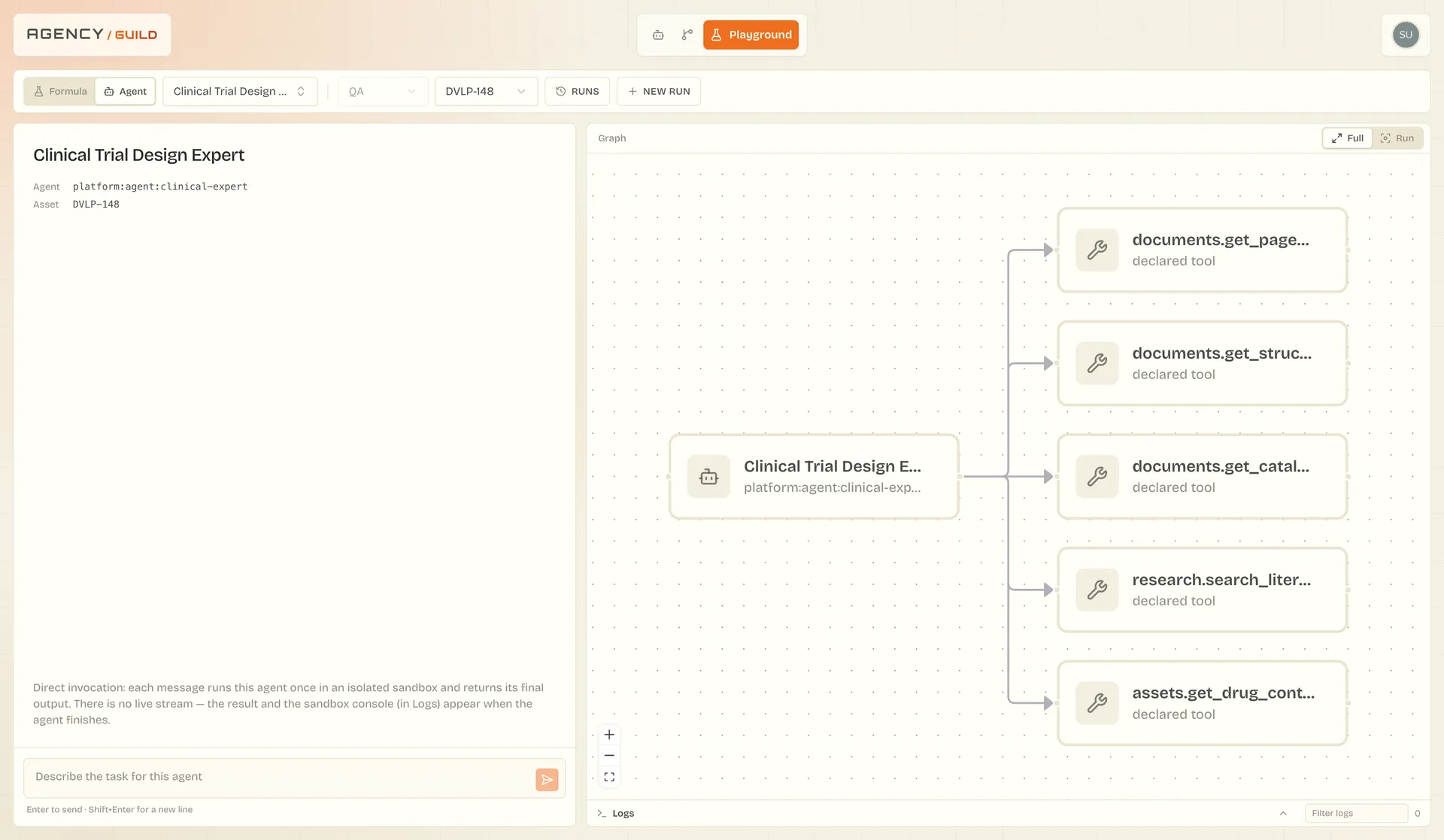Fit graph to view

tap(609, 777)
